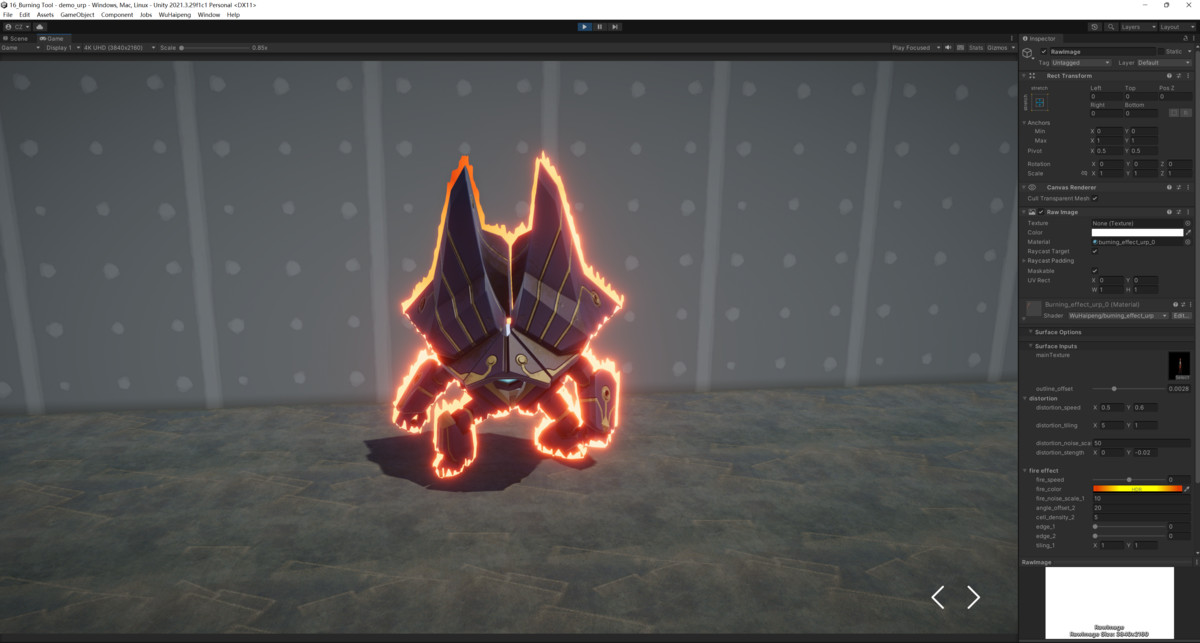Viewport: 1200px width, 643px height.
Task: Click the global search magnifier icon
Action: click(x=1109, y=27)
